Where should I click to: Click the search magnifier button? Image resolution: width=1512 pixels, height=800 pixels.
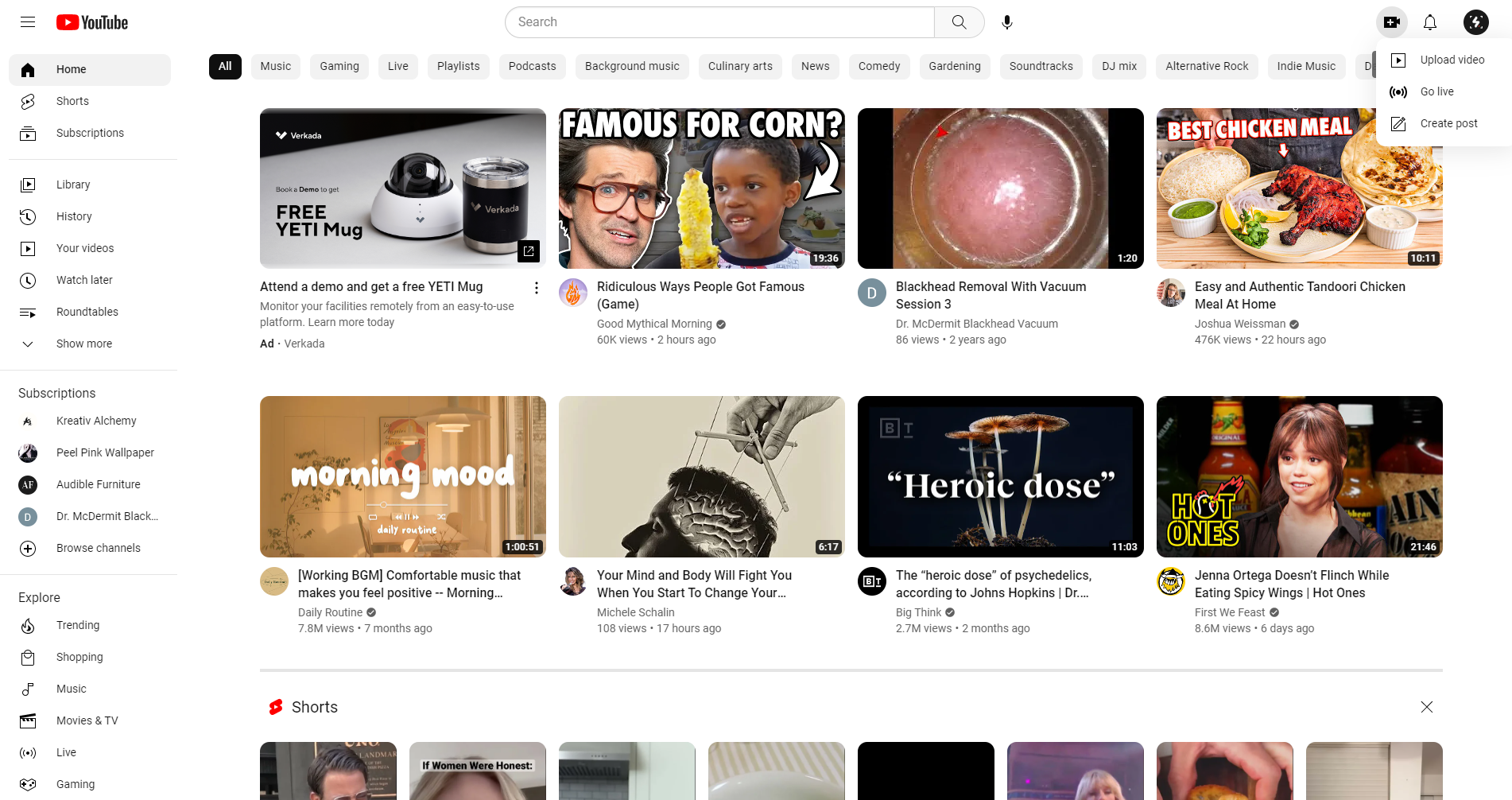pos(960,22)
